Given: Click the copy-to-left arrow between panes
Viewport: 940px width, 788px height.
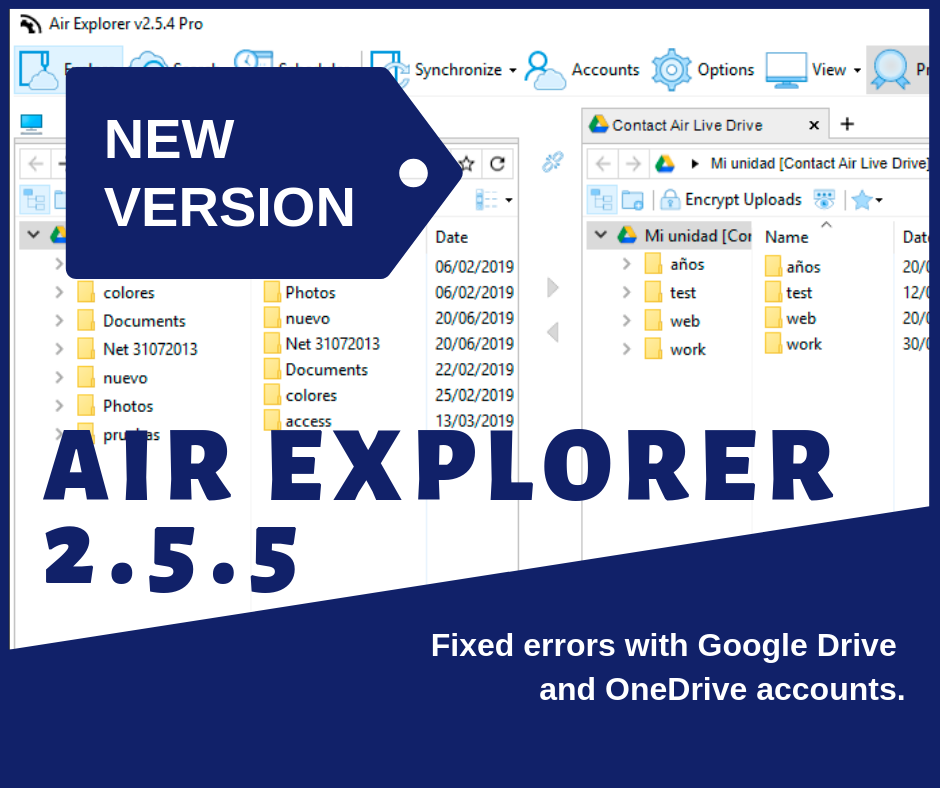Looking at the screenshot, I should (x=553, y=332).
